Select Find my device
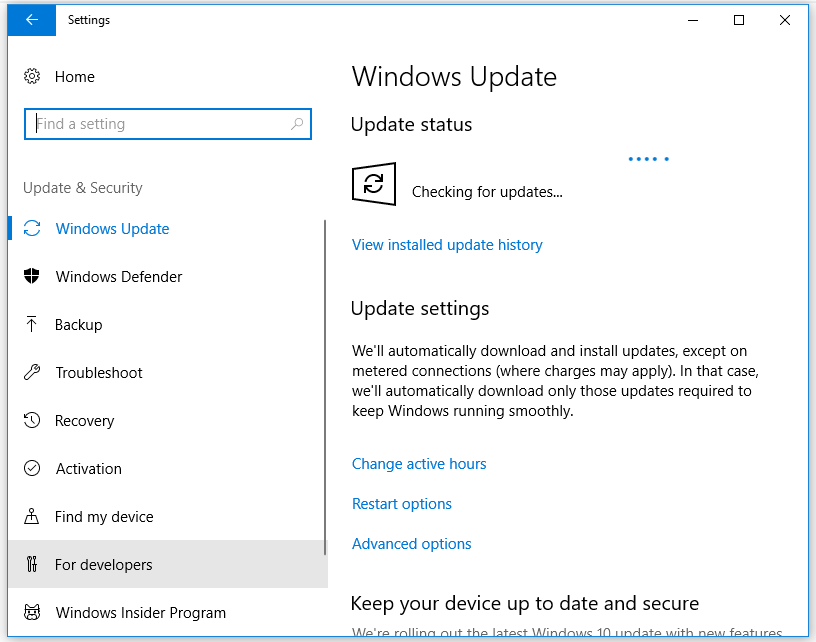Screen dimensions: 816x642 (168, 516)
